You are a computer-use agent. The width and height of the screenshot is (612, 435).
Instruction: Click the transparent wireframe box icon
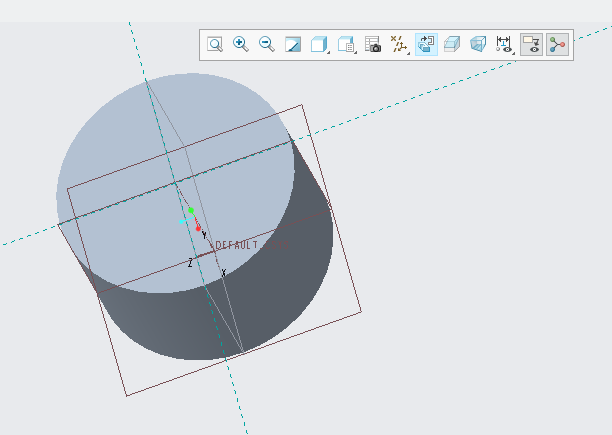click(478, 44)
